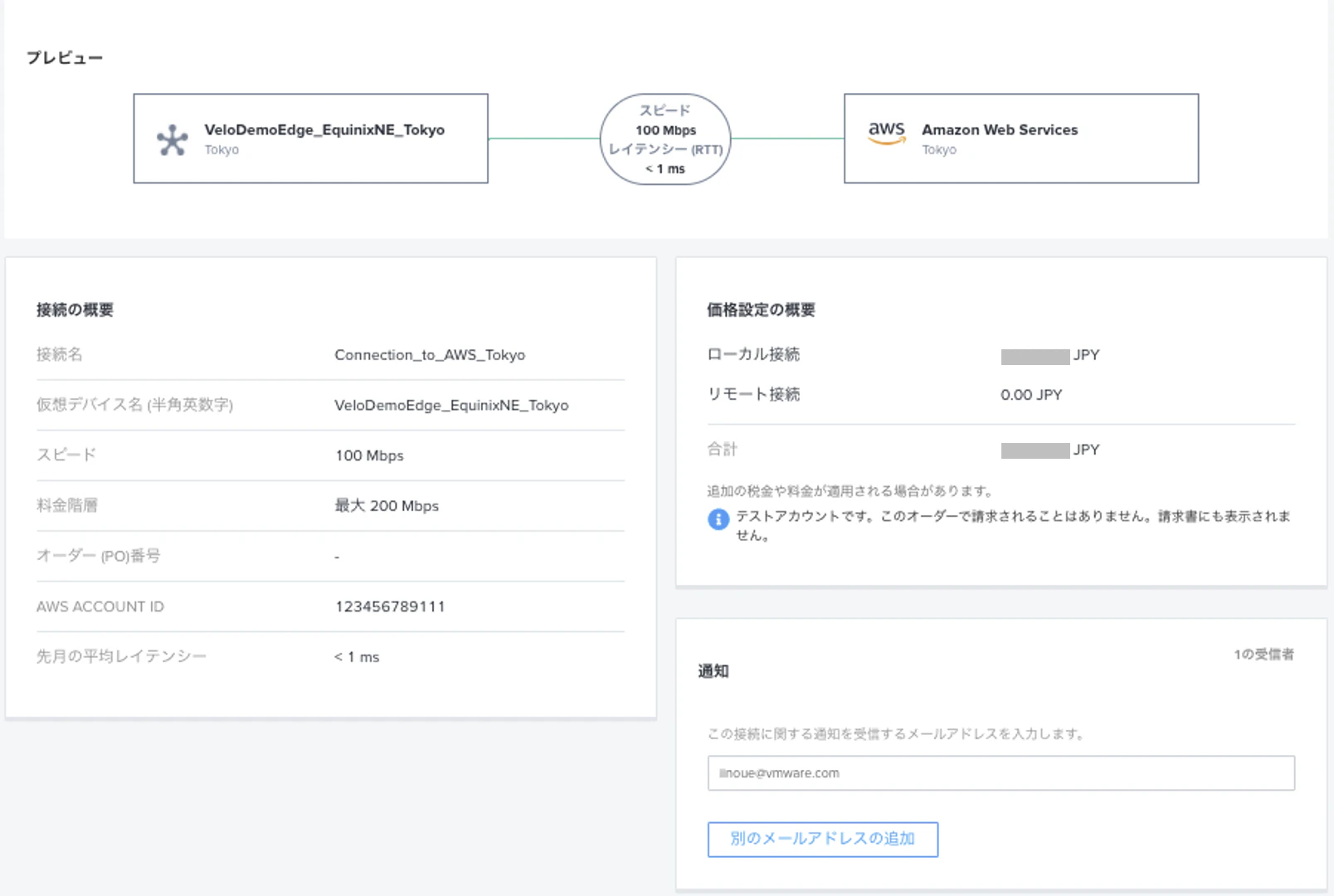Click the 別のメールアドレスの追加 button
Image resolution: width=1334 pixels, height=896 pixels.
coord(823,839)
